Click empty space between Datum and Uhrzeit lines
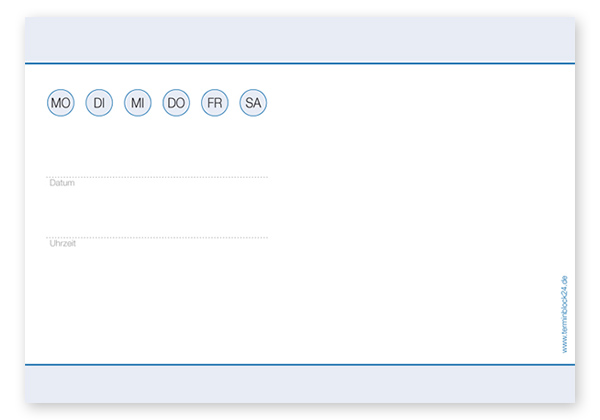Screen dimensions: 600x420 click(x=157, y=210)
